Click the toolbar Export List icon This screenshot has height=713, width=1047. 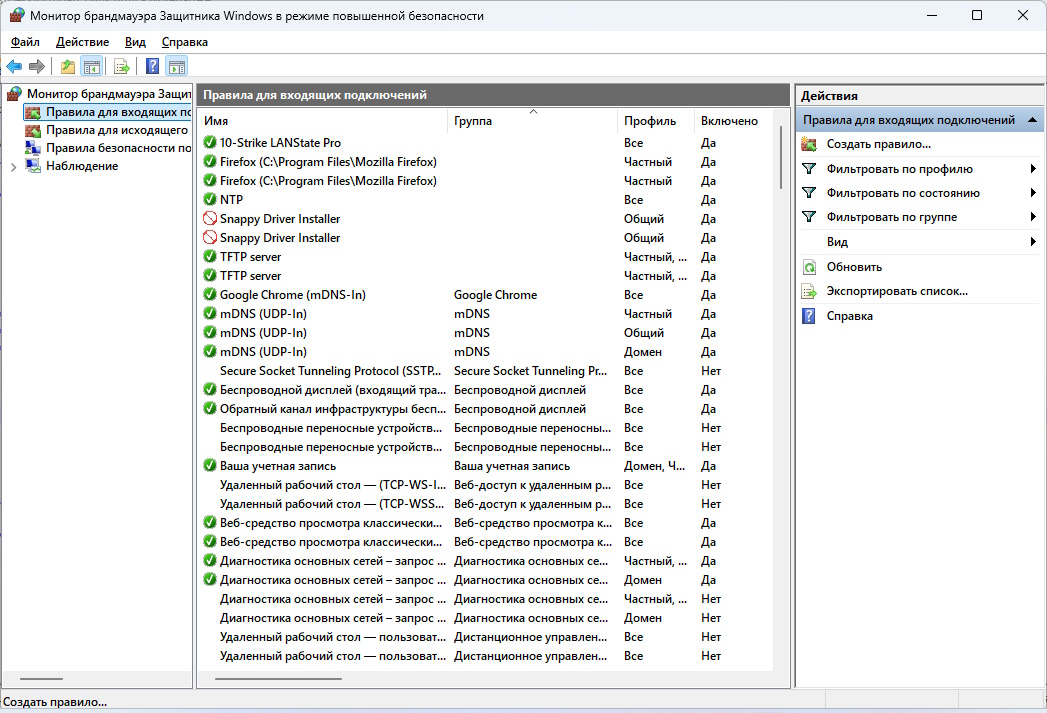point(121,67)
